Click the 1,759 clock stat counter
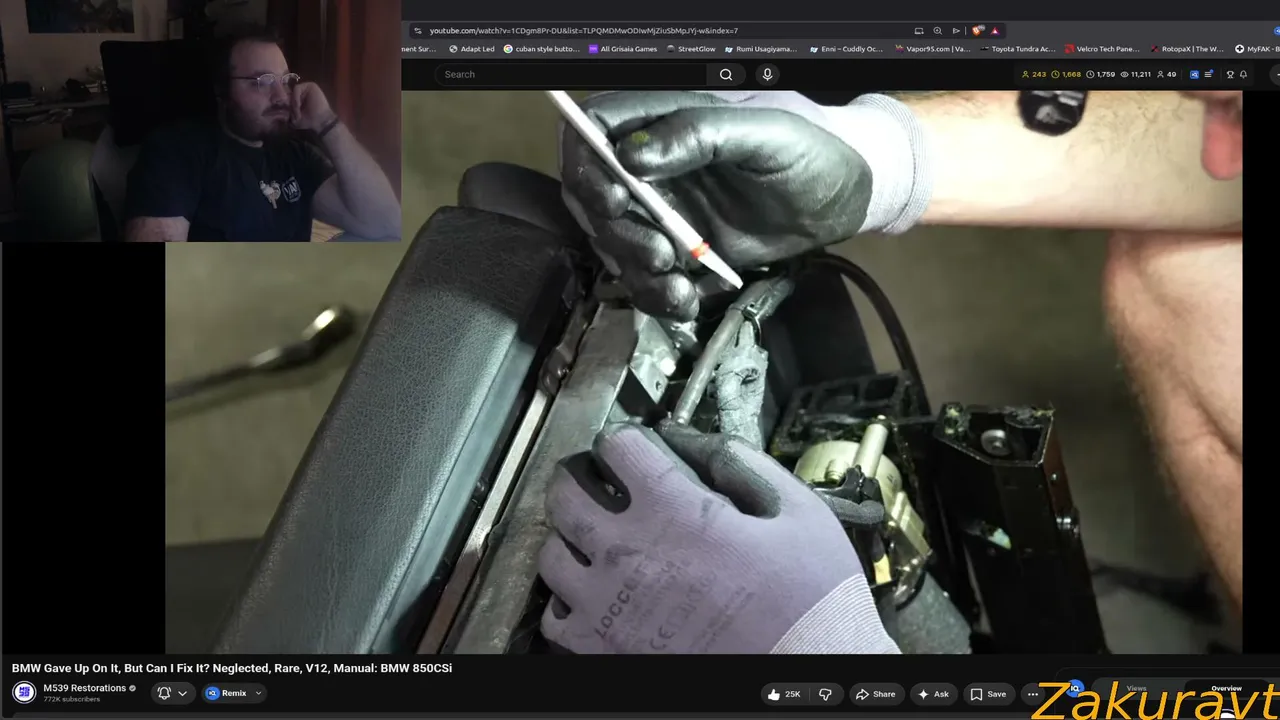This screenshot has width=1280, height=720. [x=1101, y=74]
